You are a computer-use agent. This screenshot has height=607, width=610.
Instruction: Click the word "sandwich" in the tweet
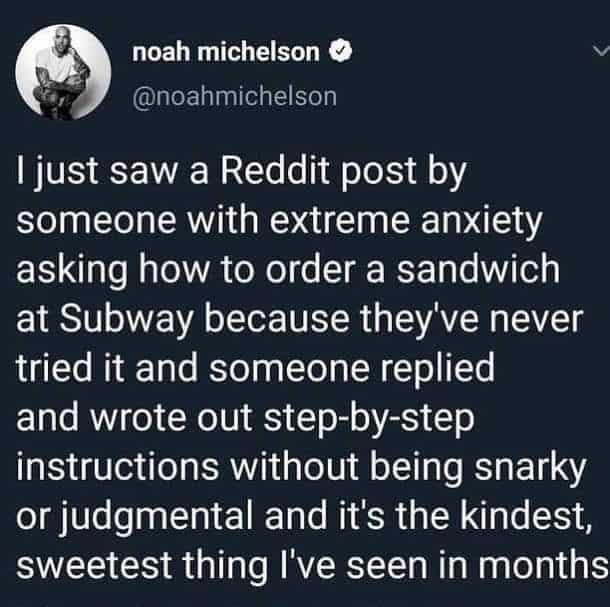478,269
